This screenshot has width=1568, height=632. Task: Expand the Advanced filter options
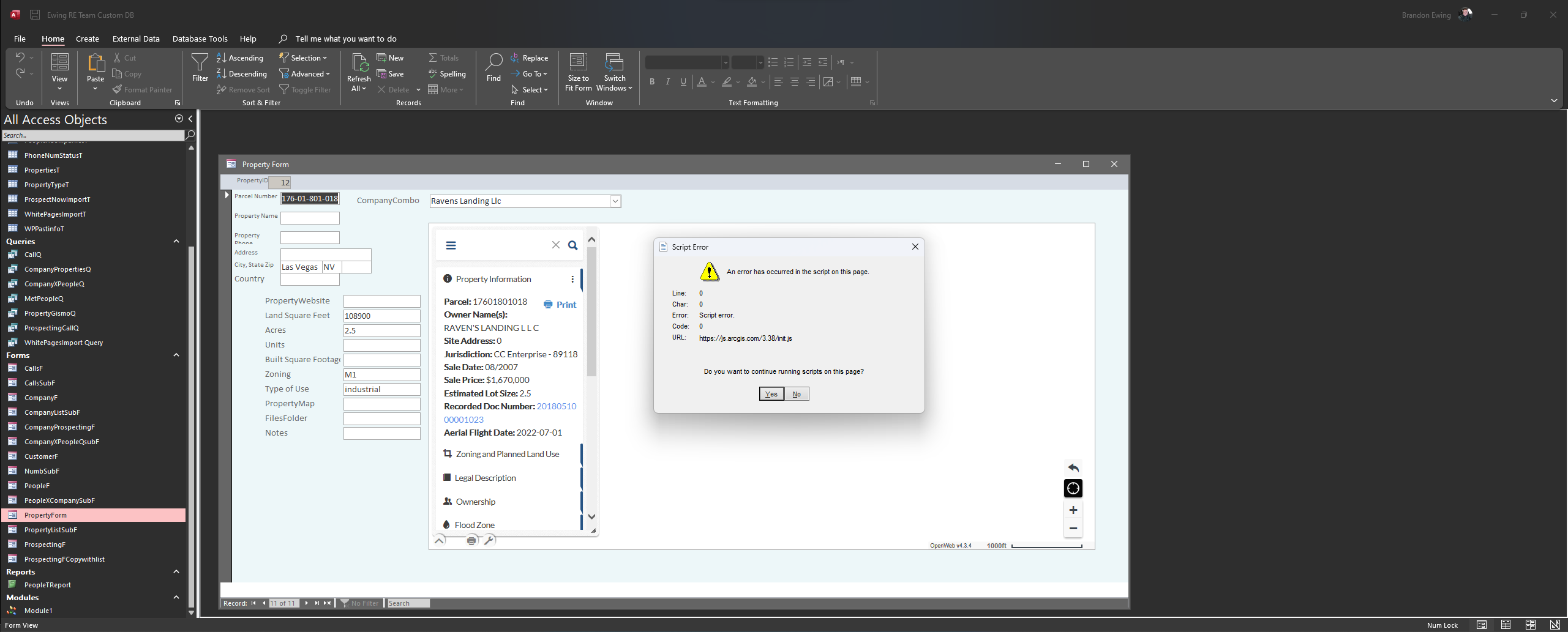(306, 73)
